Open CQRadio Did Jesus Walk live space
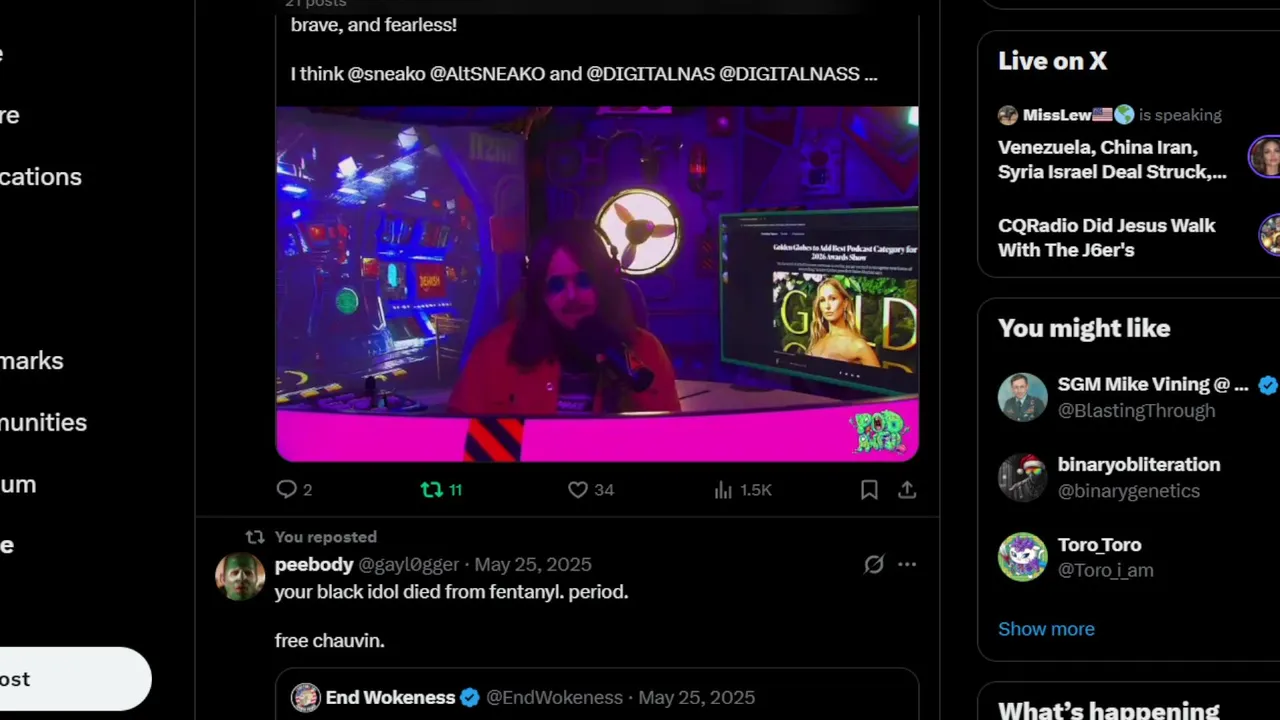The height and width of the screenshot is (720, 1280). [1106, 238]
